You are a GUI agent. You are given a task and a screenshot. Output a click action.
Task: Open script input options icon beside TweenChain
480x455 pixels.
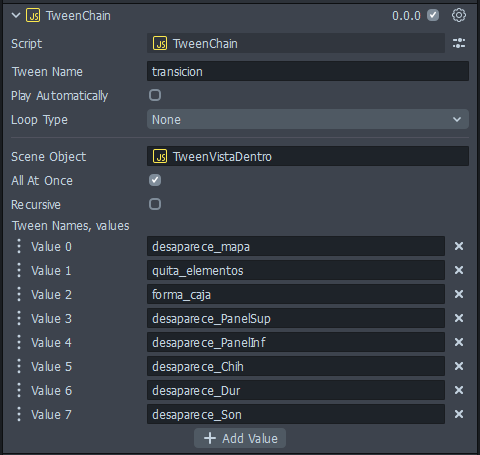tap(459, 43)
